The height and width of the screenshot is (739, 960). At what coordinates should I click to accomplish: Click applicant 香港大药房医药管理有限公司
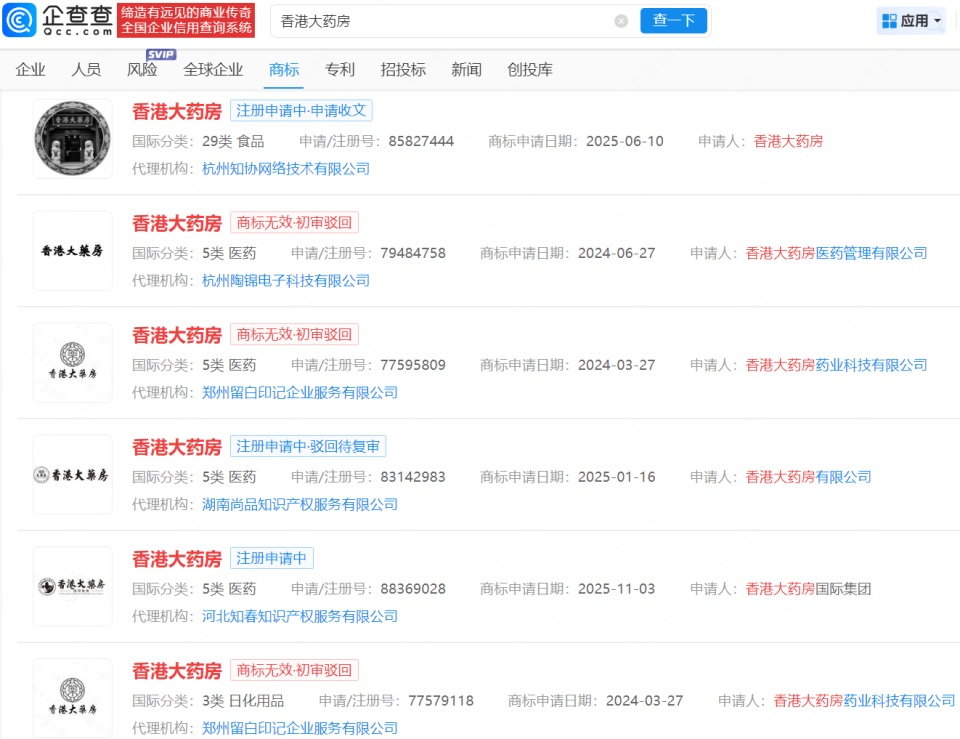click(834, 253)
